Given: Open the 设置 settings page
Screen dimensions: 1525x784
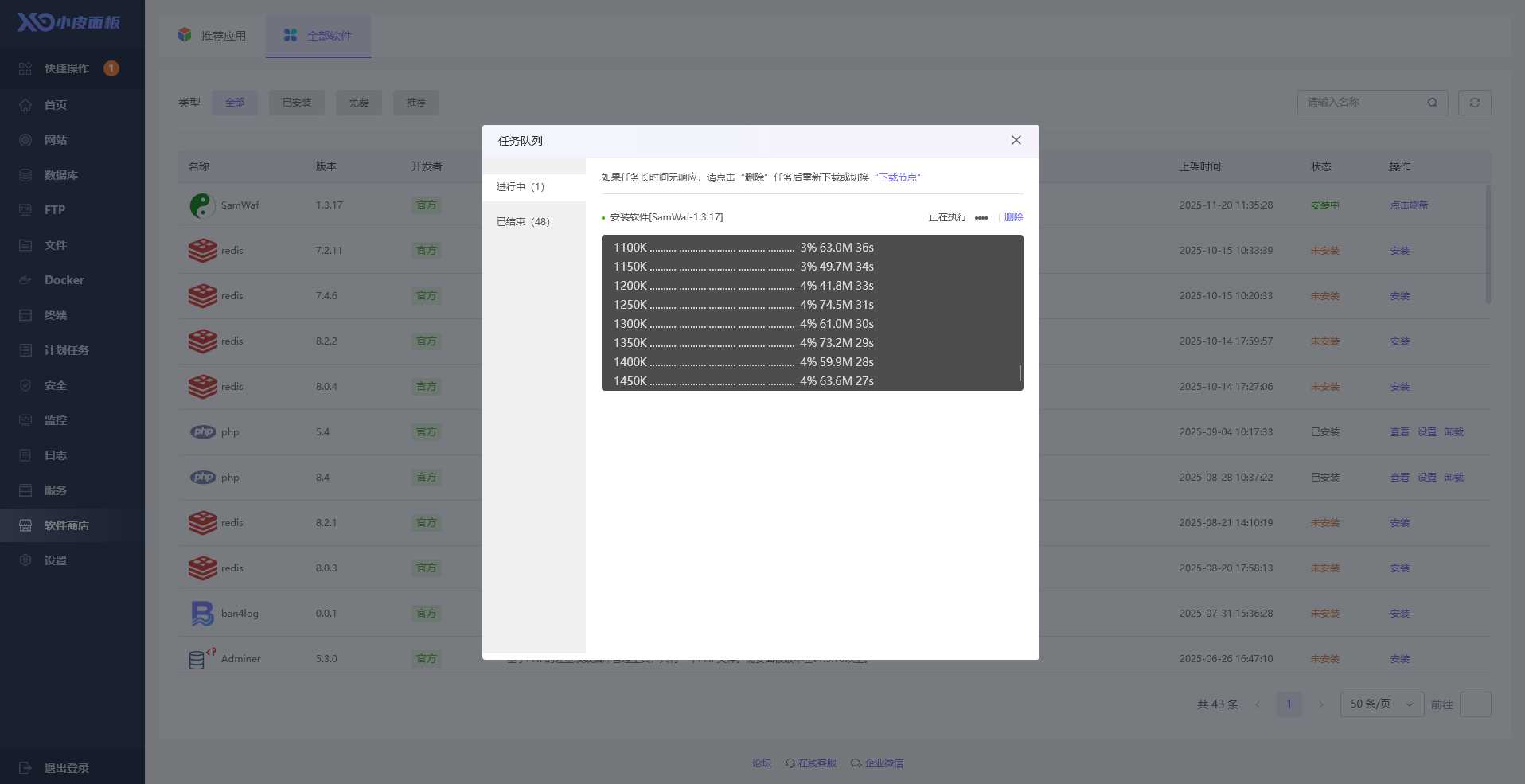Looking at the screenshot, I should [57, 560].
